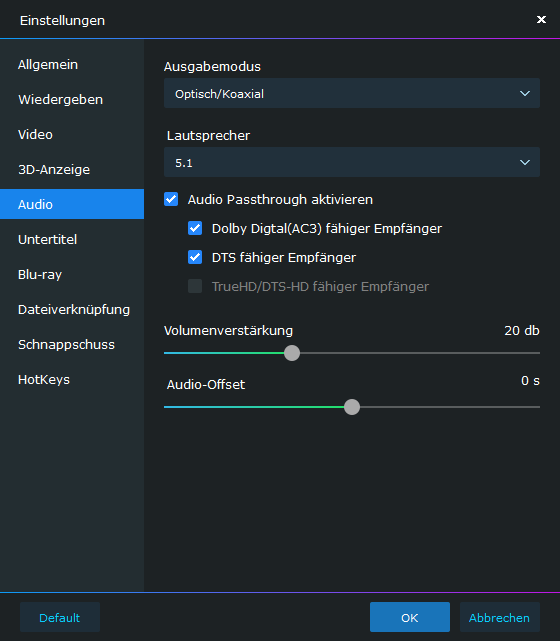The width and height of the screenshot is (560, 641).
Task: Cancel changes with Abbrechen
Action: [x=500, y=617]
